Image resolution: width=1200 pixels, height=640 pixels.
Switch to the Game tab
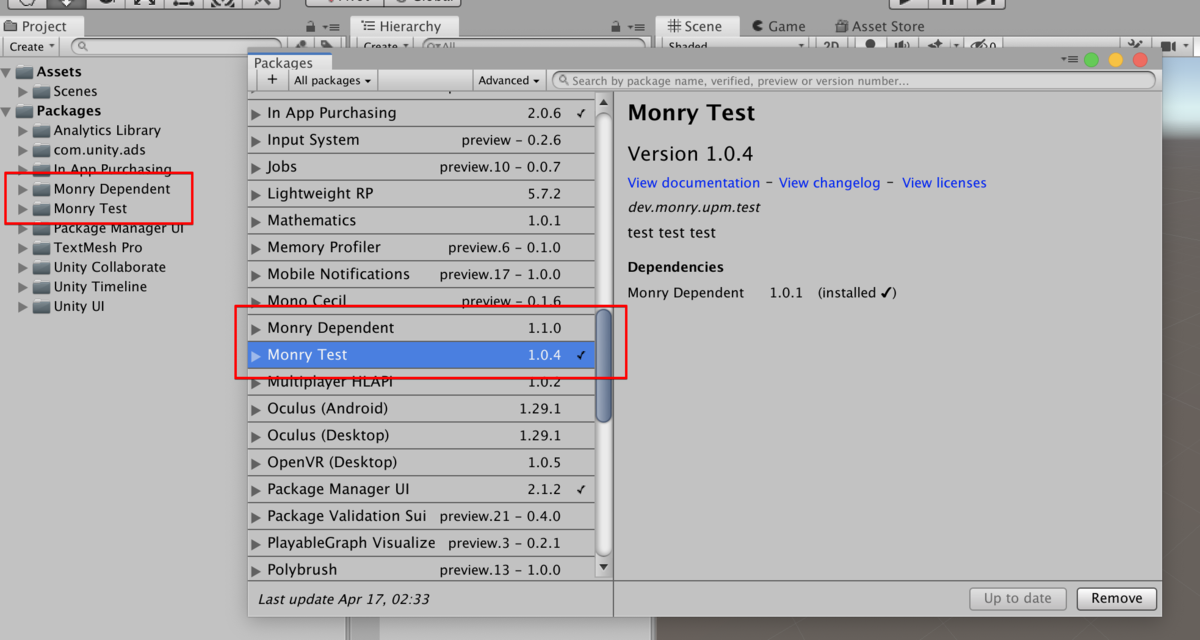[x=779, y=26]
